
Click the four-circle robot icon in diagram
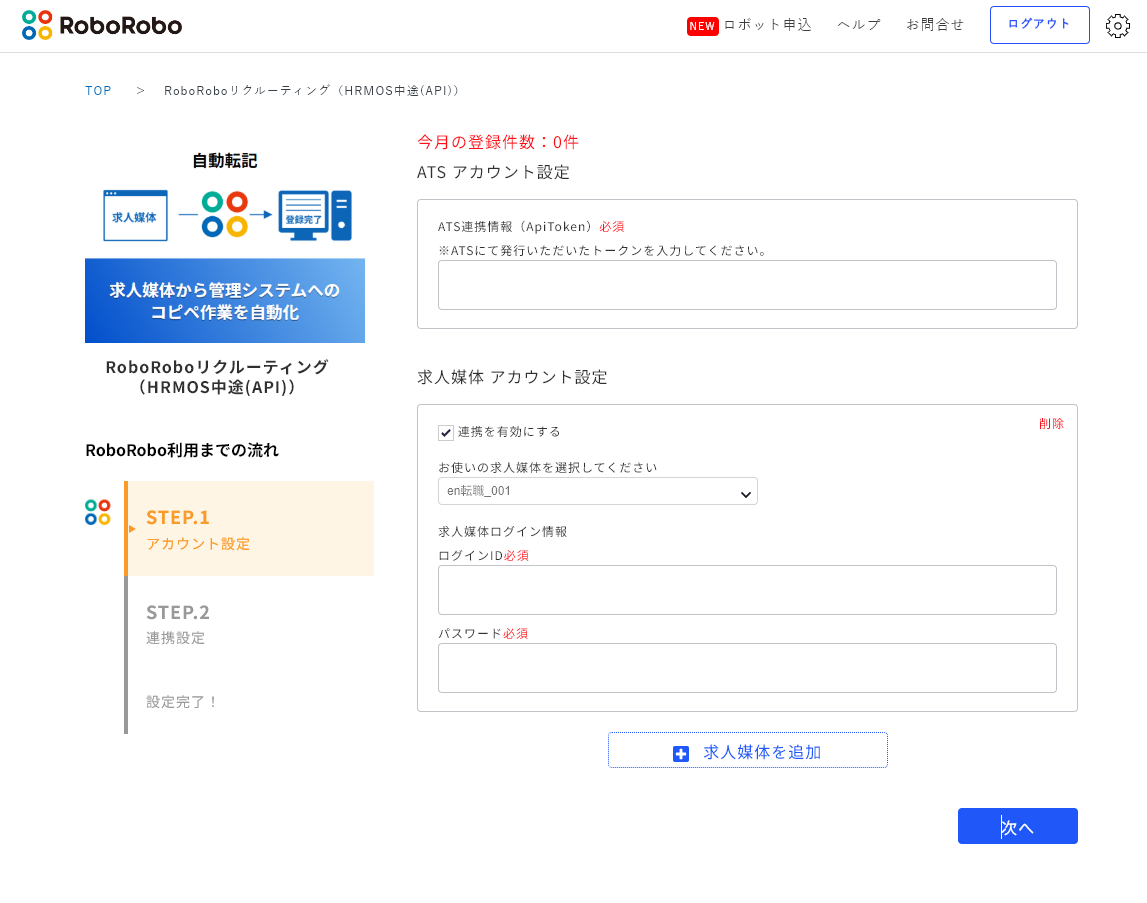point(225,214)
